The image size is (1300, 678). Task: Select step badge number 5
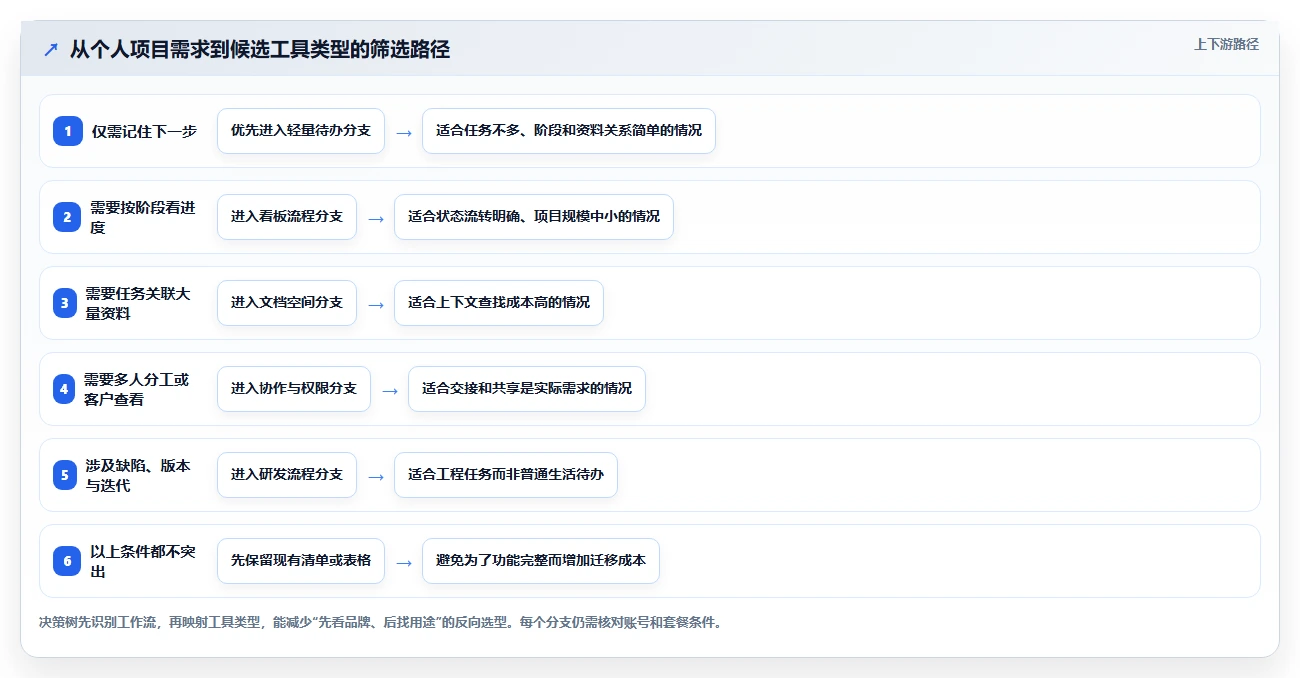[x=65, y=475]
